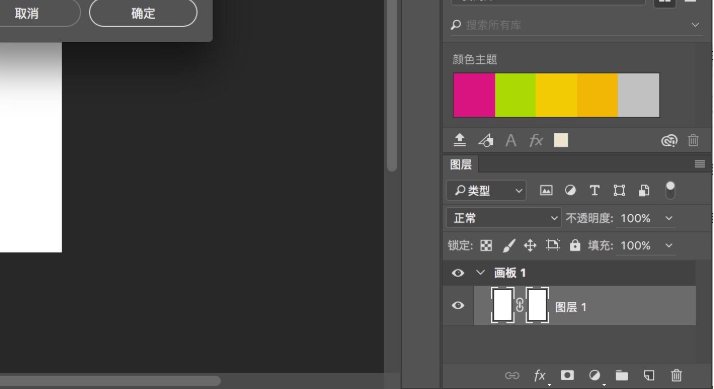Image resolution: width=714 pixels, height=389 pixels.
Task: Filter layers by type T icon
Action: click(594, 190)
